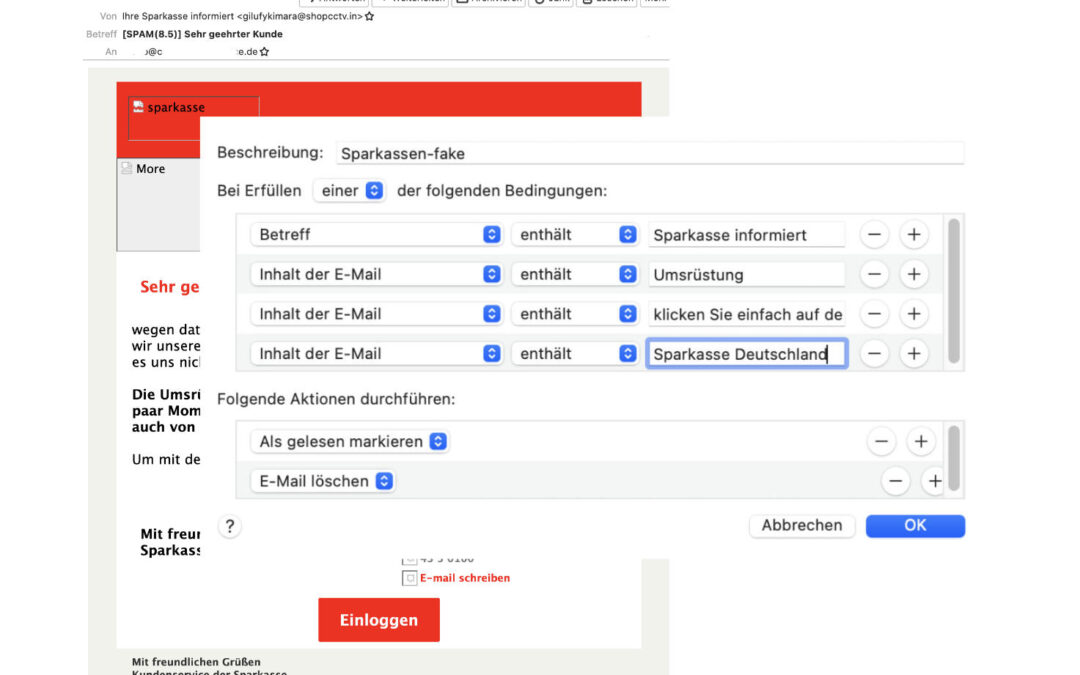Click the 'Sparkasse informiert' value field
1080x675 pixels.
[x=747, y=235]
